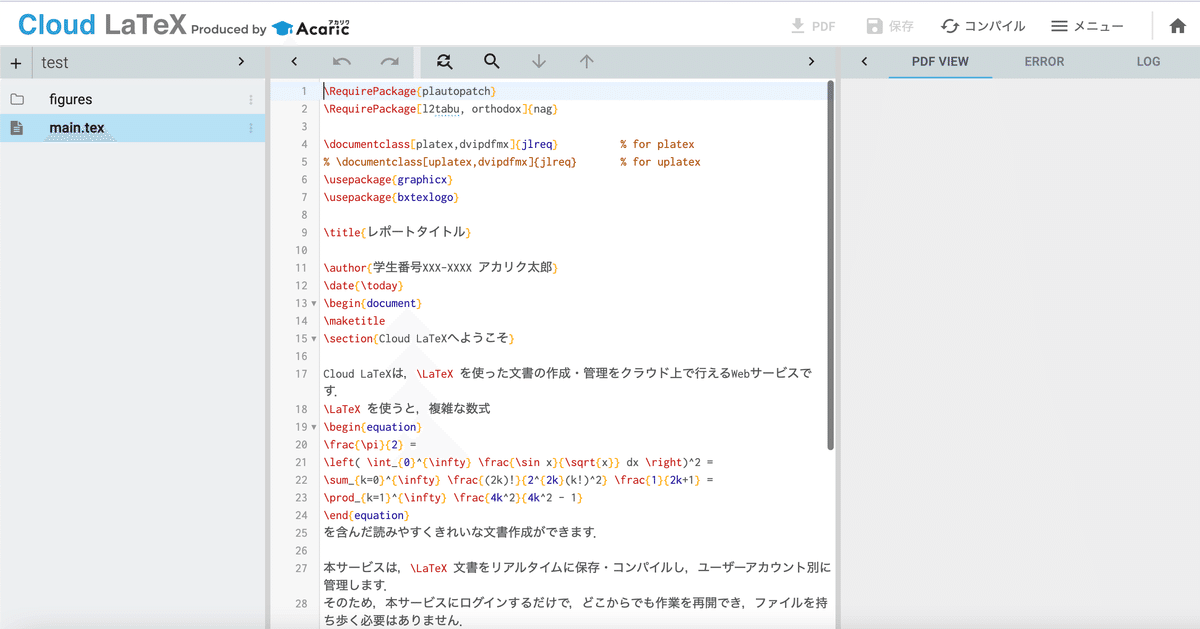Go to the home page icon
The width and height of the screenshot is (1200, 629).
1178,26
